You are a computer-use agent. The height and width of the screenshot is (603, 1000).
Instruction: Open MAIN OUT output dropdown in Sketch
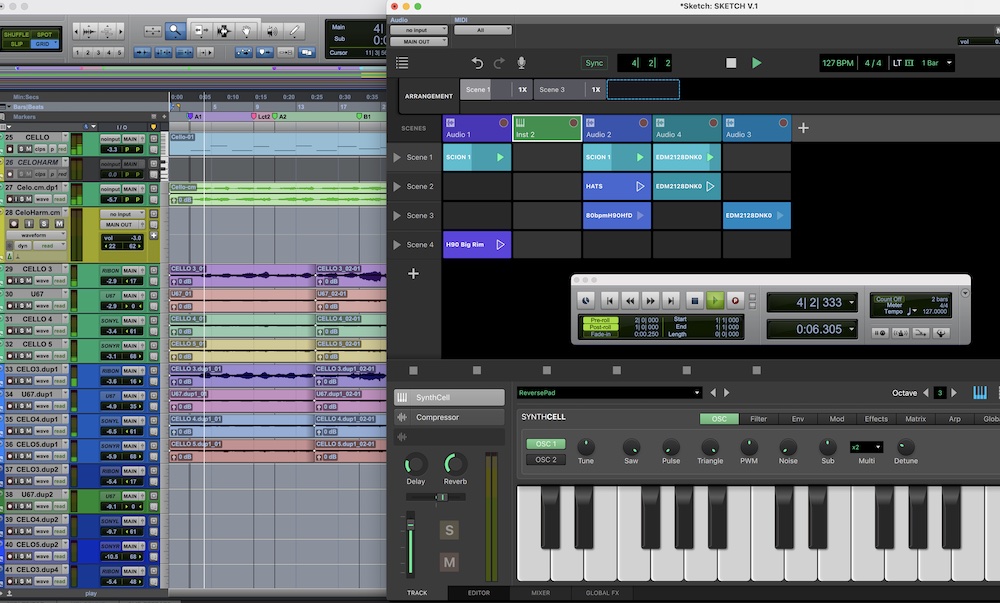click(x=418, y=41)
